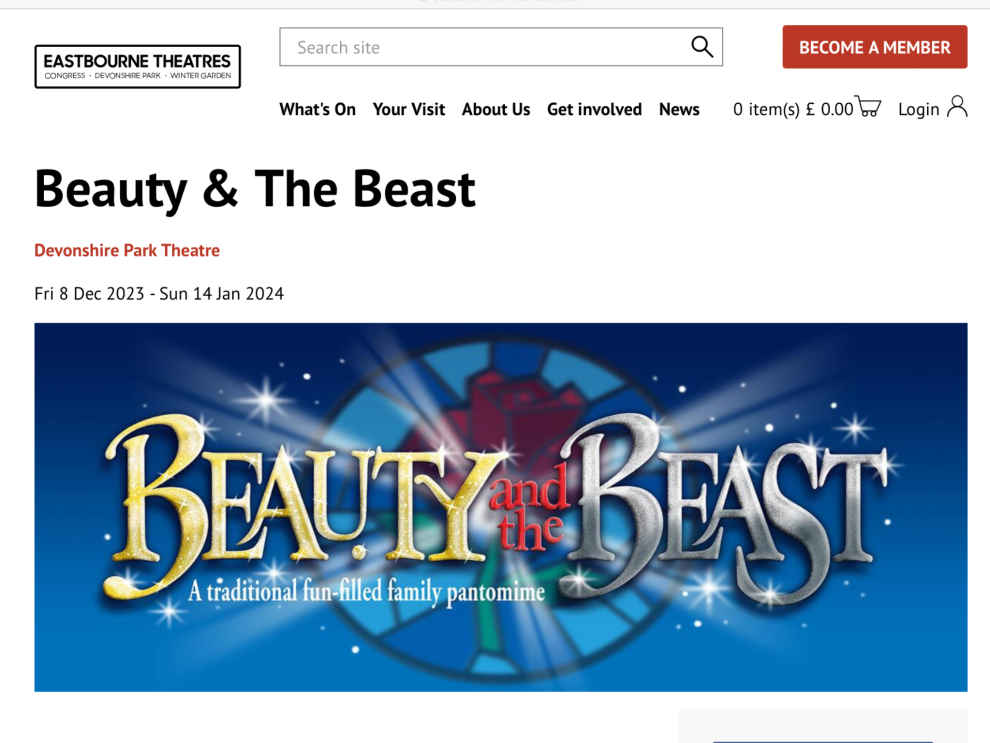Go to the News section
The width and height of the screenshot is (990, 743).
(679, 109)
